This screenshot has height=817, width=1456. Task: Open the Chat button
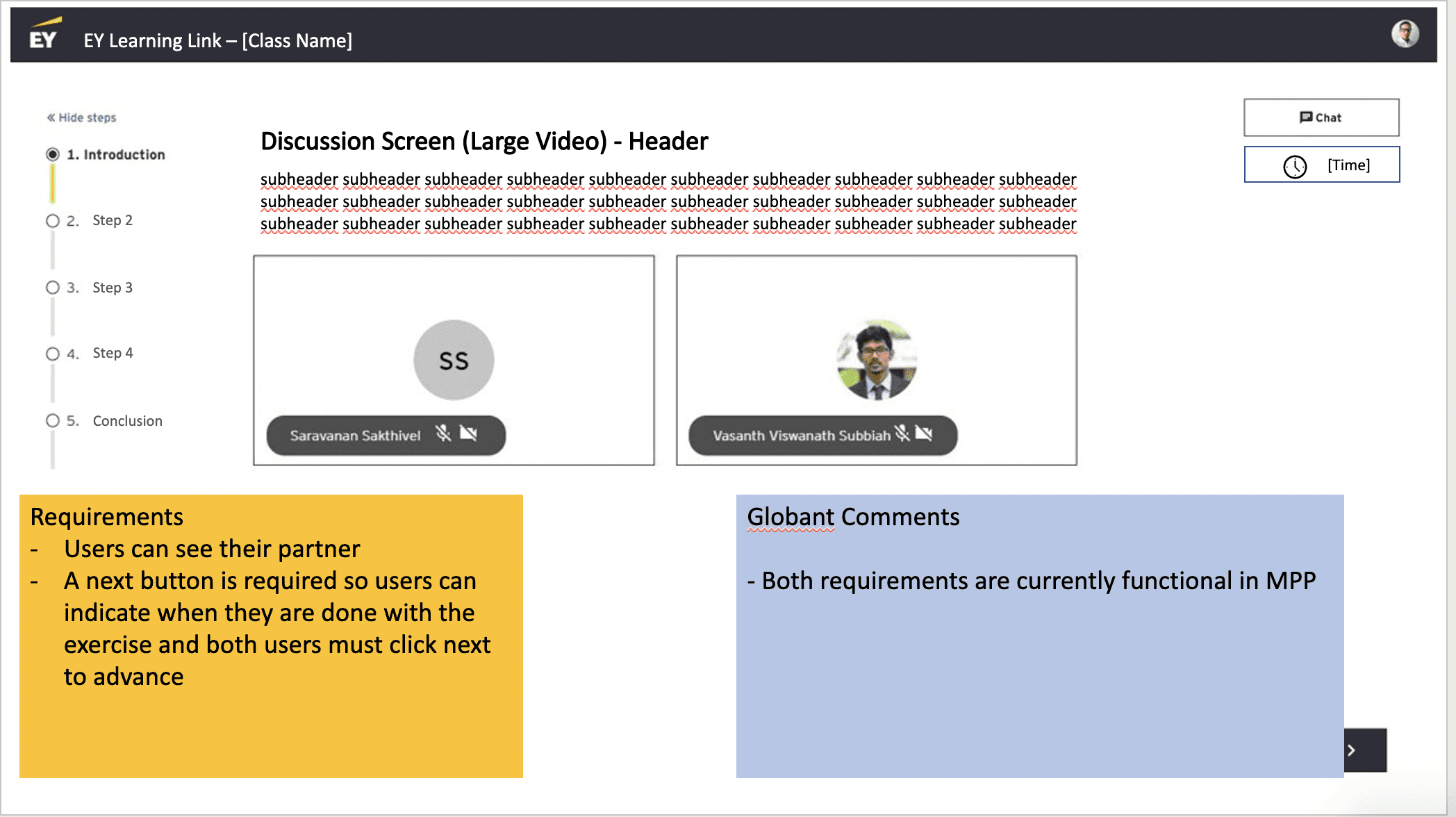[x=1321, y=117]
